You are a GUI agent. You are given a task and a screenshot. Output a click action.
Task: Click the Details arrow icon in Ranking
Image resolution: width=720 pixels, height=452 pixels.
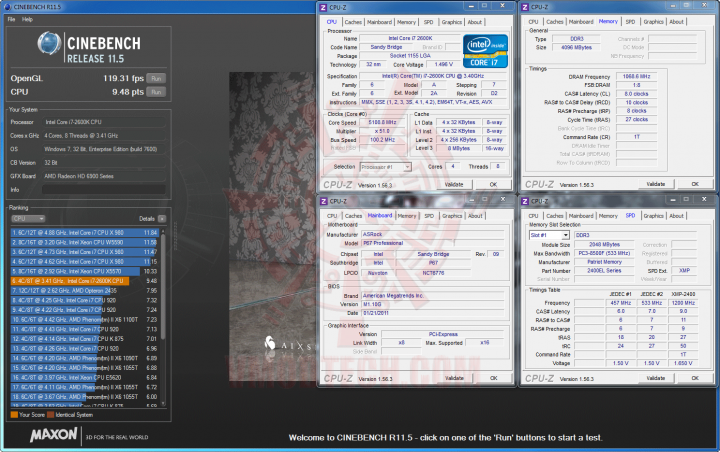pos(162,219)
